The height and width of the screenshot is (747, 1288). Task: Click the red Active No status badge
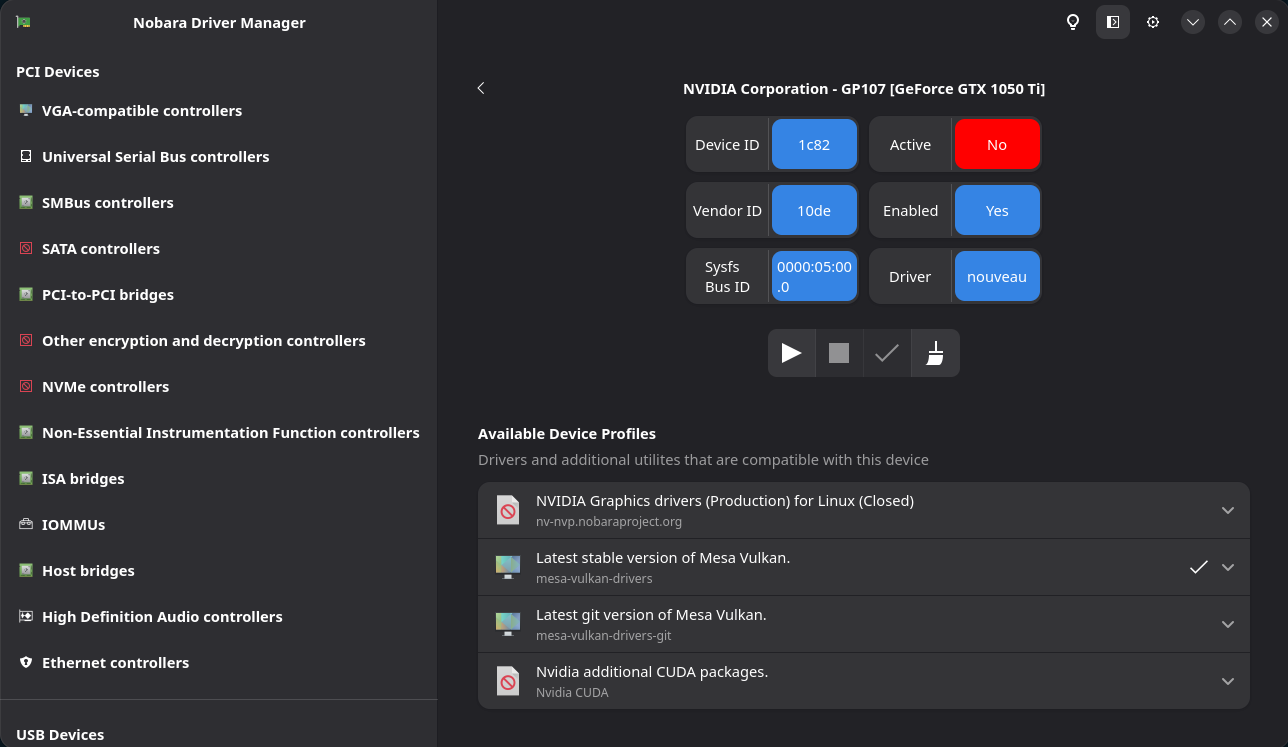coord(997,145)
